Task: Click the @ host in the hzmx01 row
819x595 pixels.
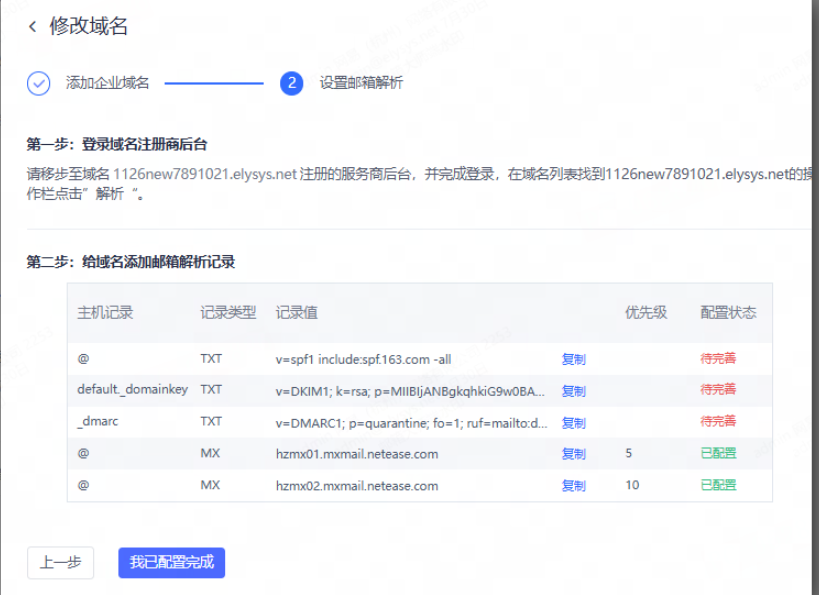Action: tap(84, 453)
